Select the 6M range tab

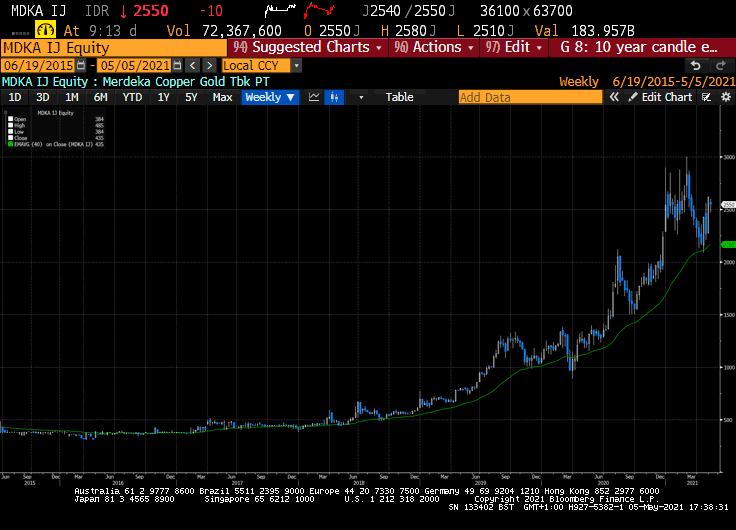(x=100, y=97)
